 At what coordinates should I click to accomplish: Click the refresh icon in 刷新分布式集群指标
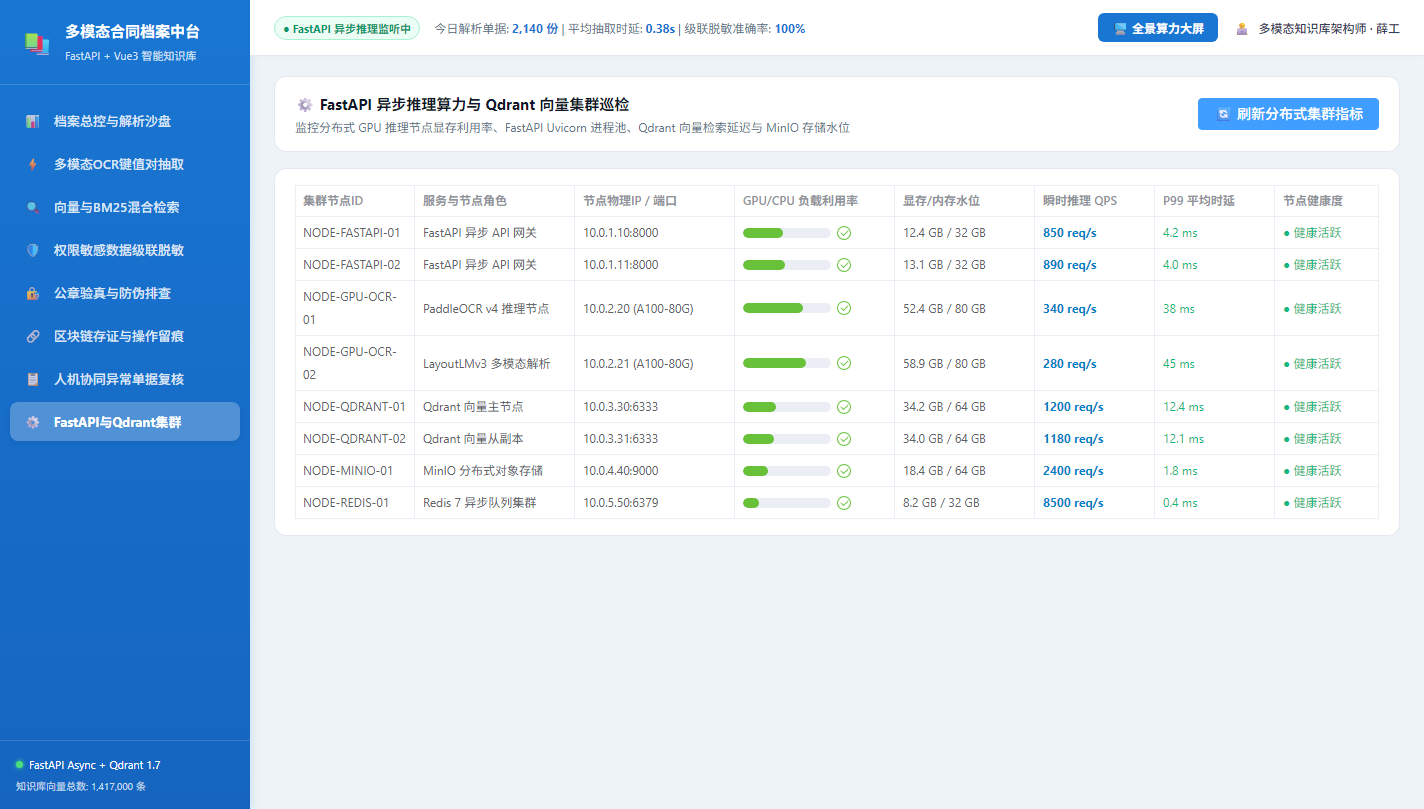[x=1224, y=114]
